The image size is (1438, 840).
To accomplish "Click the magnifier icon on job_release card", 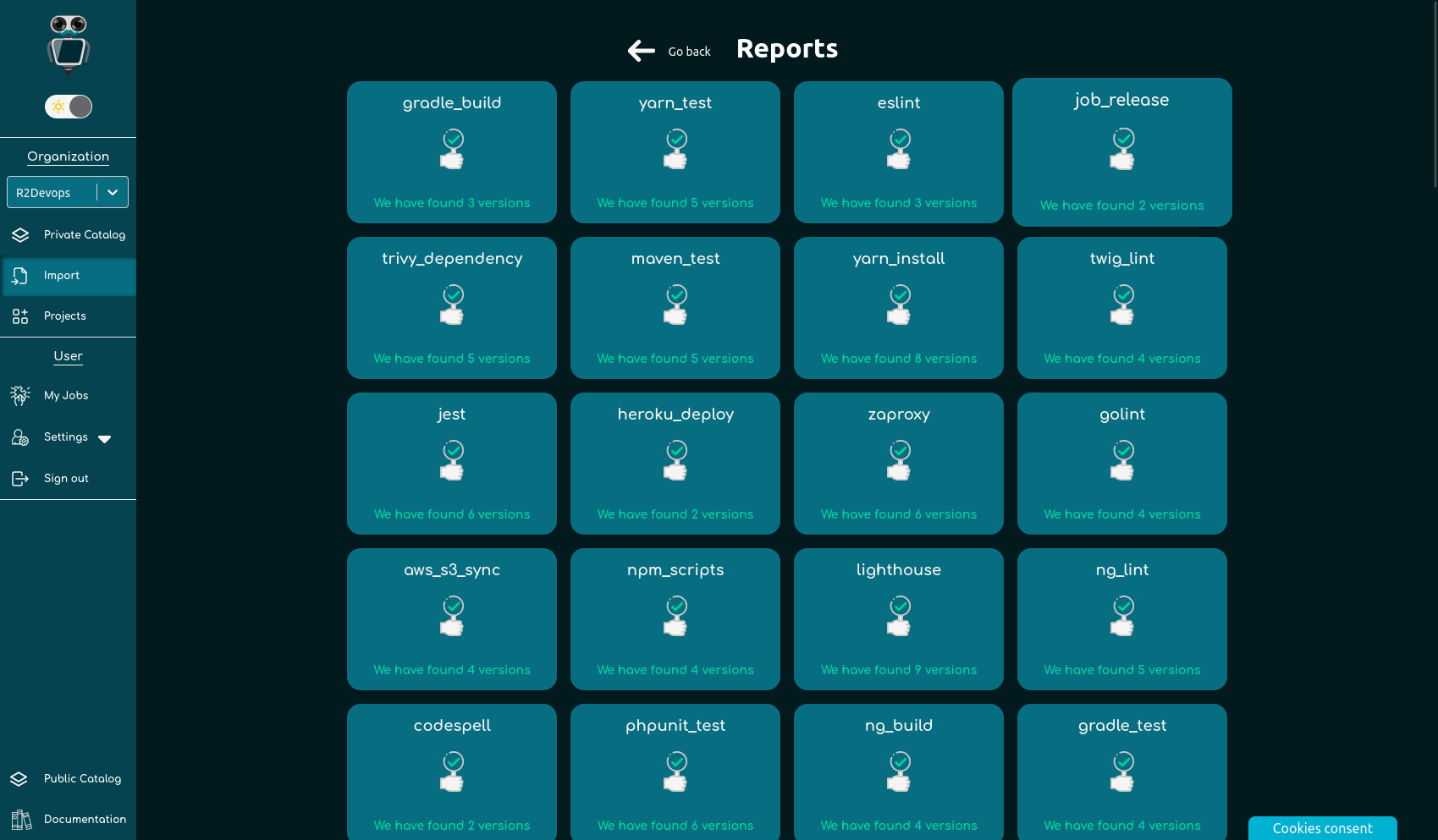I will (1122, 149).
